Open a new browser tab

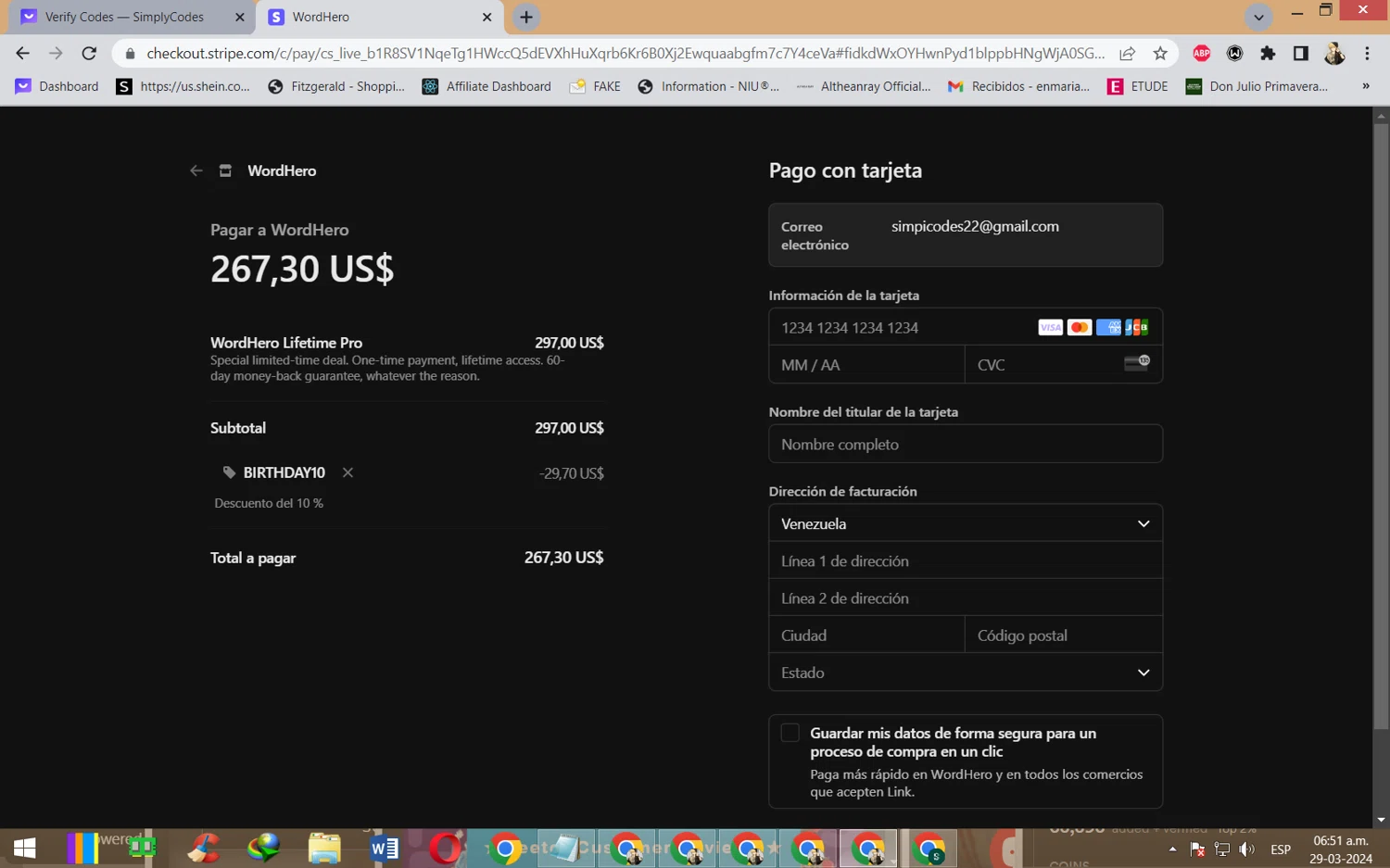click(x=526, y=17)
